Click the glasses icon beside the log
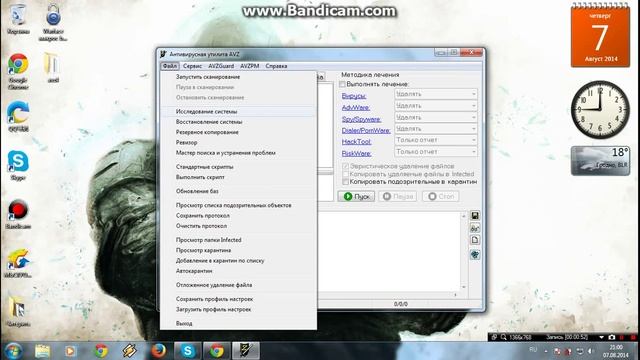This screenshot has width=640, height=360. click(475, 228)
